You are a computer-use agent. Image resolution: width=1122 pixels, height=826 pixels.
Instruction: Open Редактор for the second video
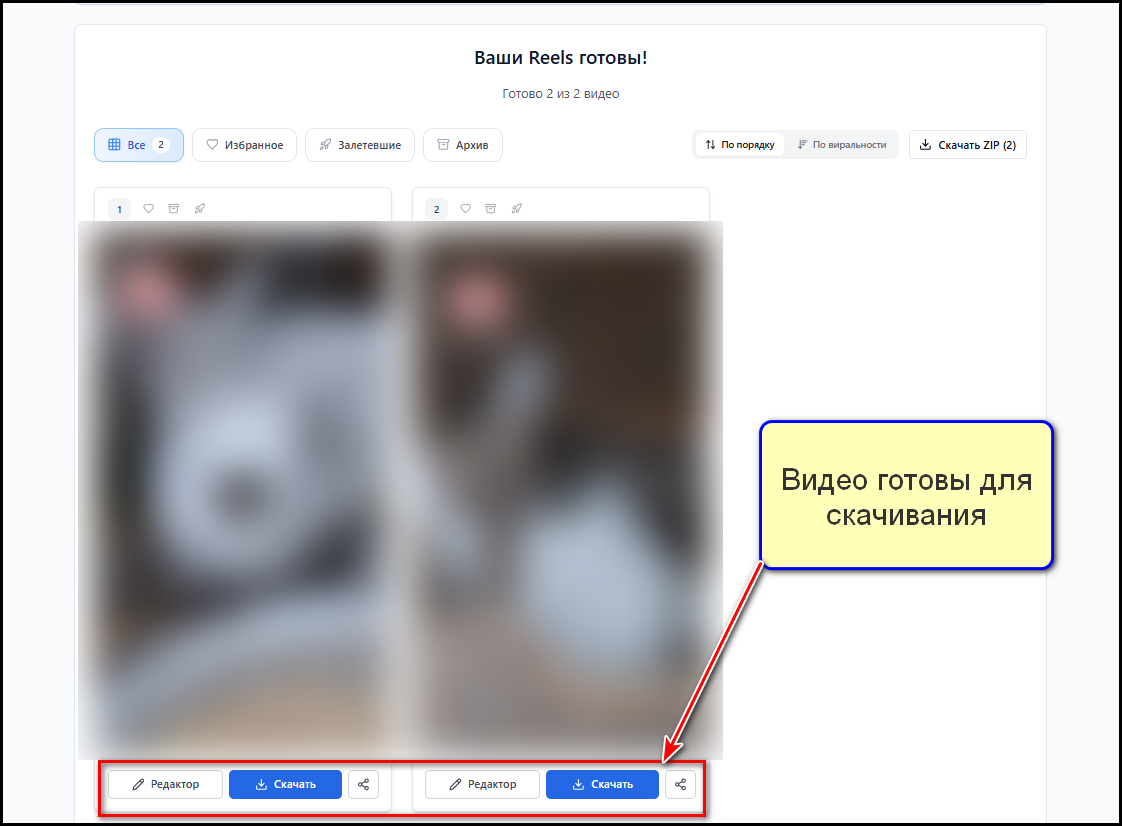483,785
